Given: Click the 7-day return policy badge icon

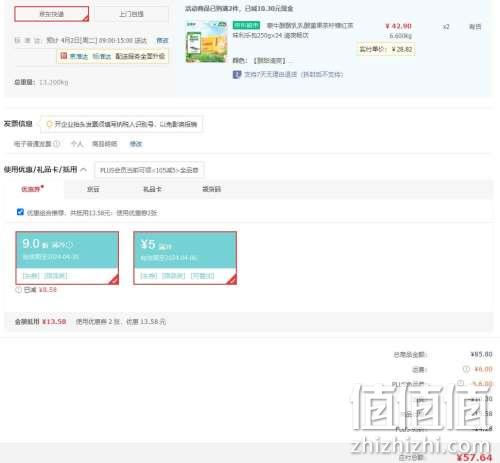Looking at the screenshot, I should tap(237, 74).
